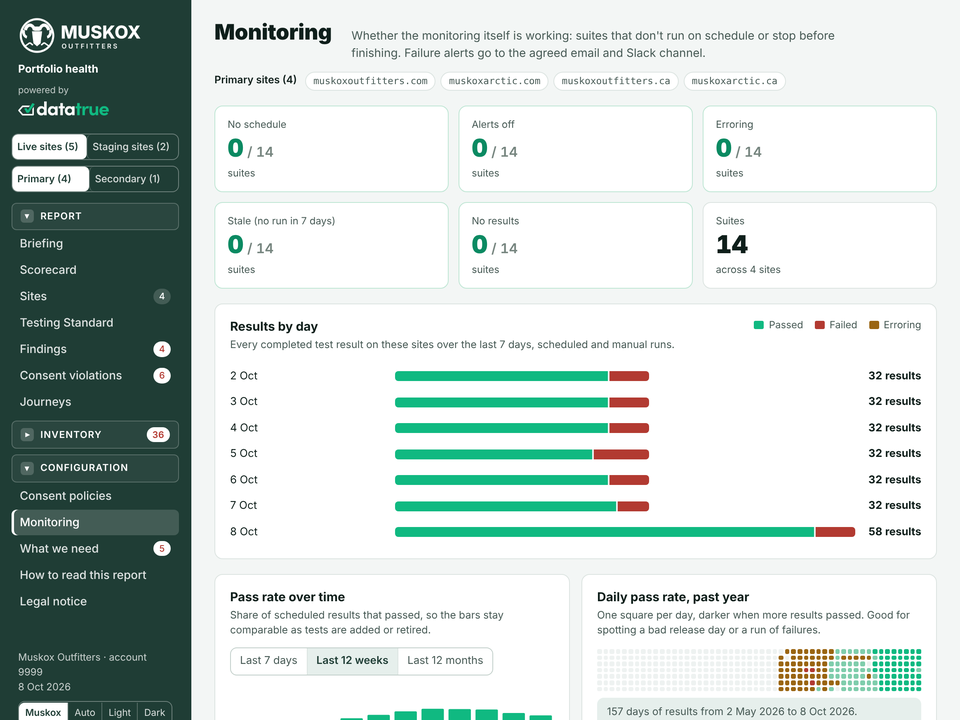Image resolution: width=960 pixels, height=720 pixels.
Task: Select the Last 12 months tab
Action: point(445,661)
